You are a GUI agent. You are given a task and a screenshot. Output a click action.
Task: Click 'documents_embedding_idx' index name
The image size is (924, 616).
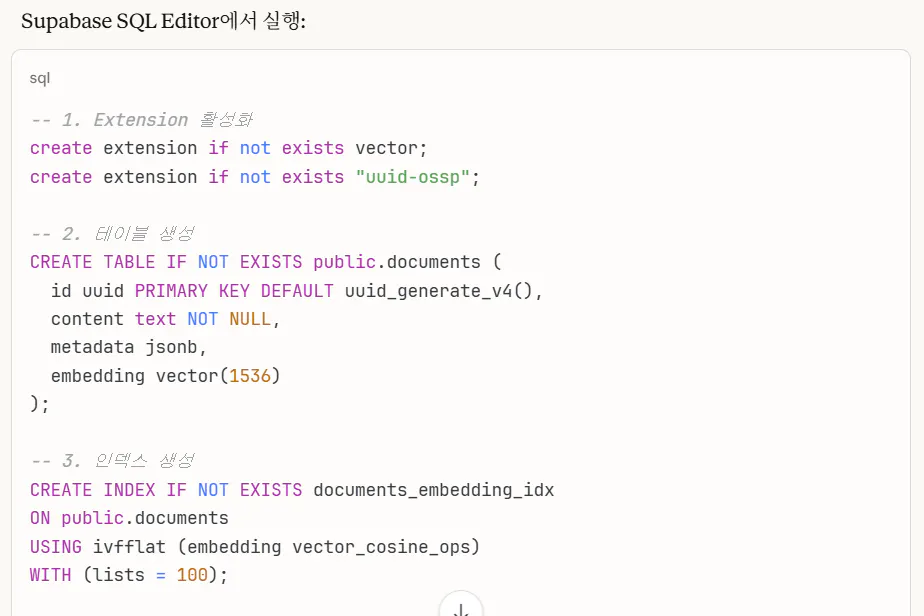(434, 490)
